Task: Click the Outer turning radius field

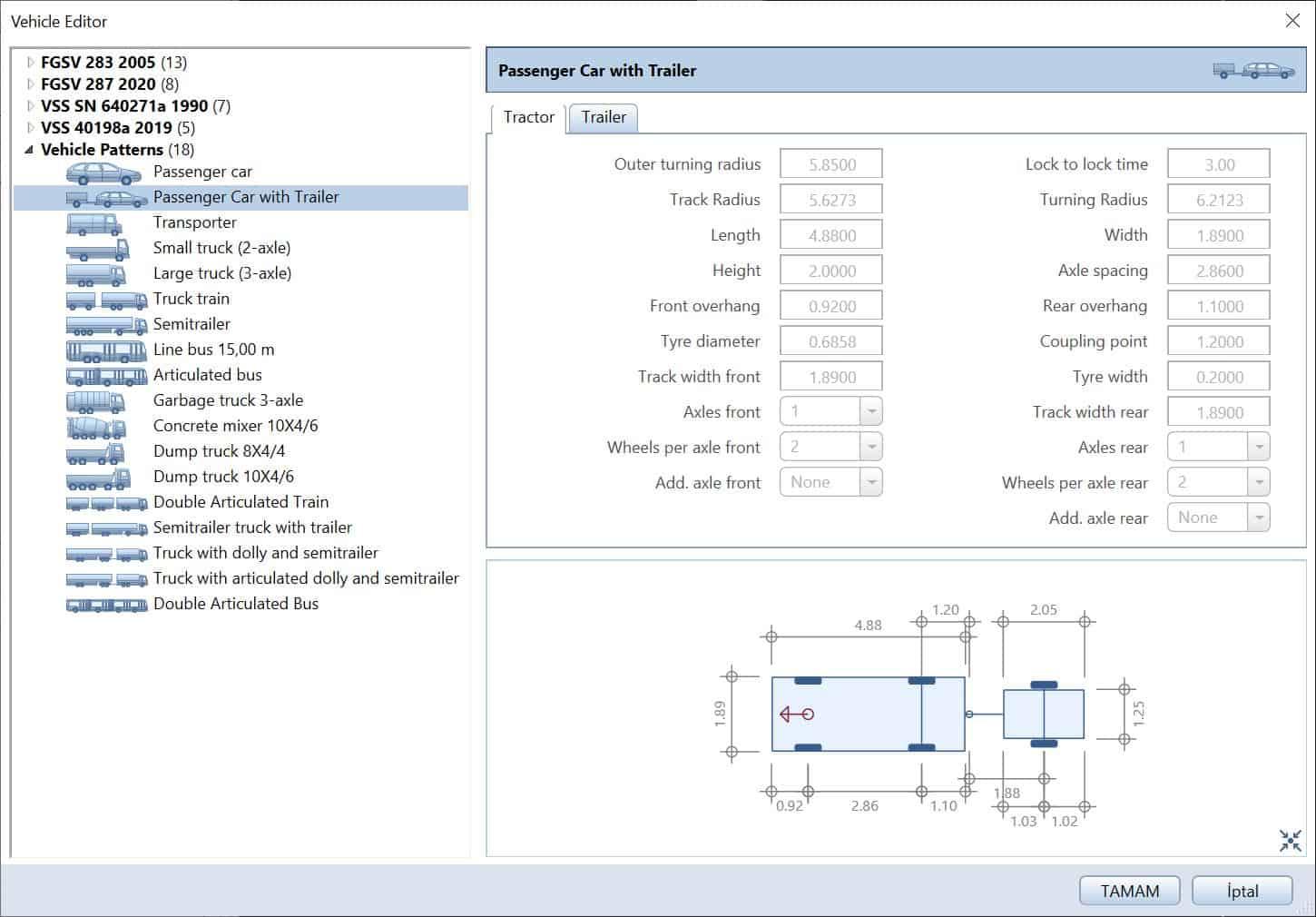Action: coord(830,164)
